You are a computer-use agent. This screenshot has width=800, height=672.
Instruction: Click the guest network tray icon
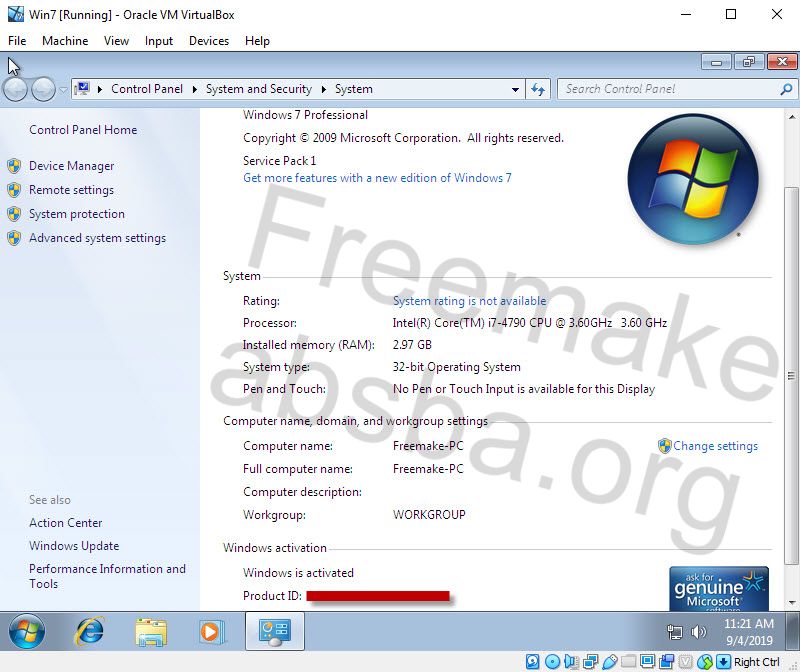point(674,632)
